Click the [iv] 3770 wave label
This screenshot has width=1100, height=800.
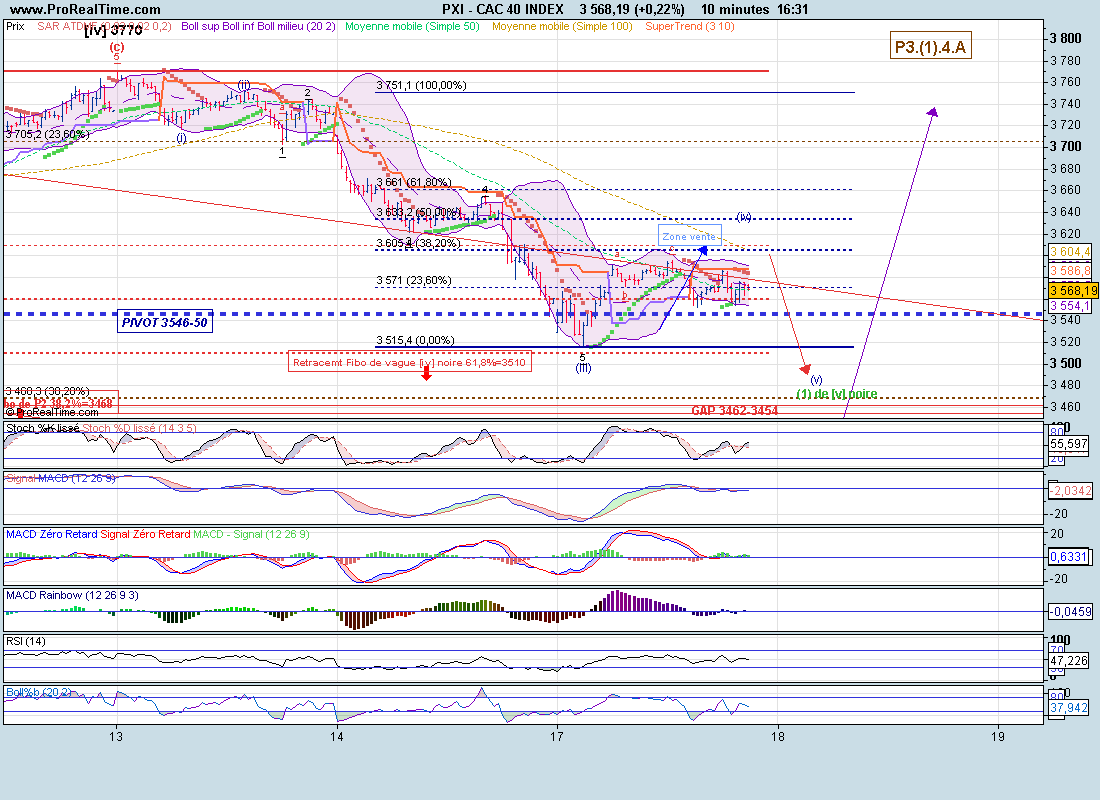pyautogui.click(x=113, y=30)
